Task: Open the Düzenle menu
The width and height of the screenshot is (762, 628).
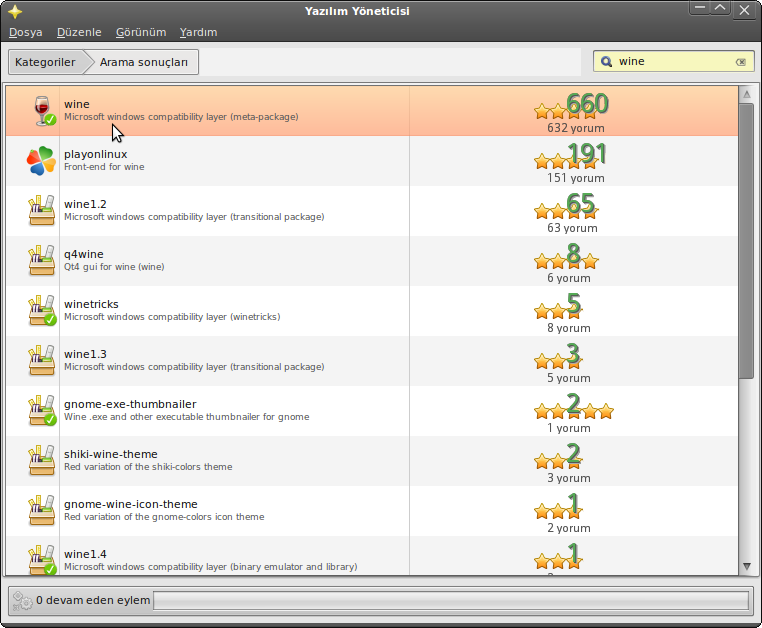Action: click(79, 32)
